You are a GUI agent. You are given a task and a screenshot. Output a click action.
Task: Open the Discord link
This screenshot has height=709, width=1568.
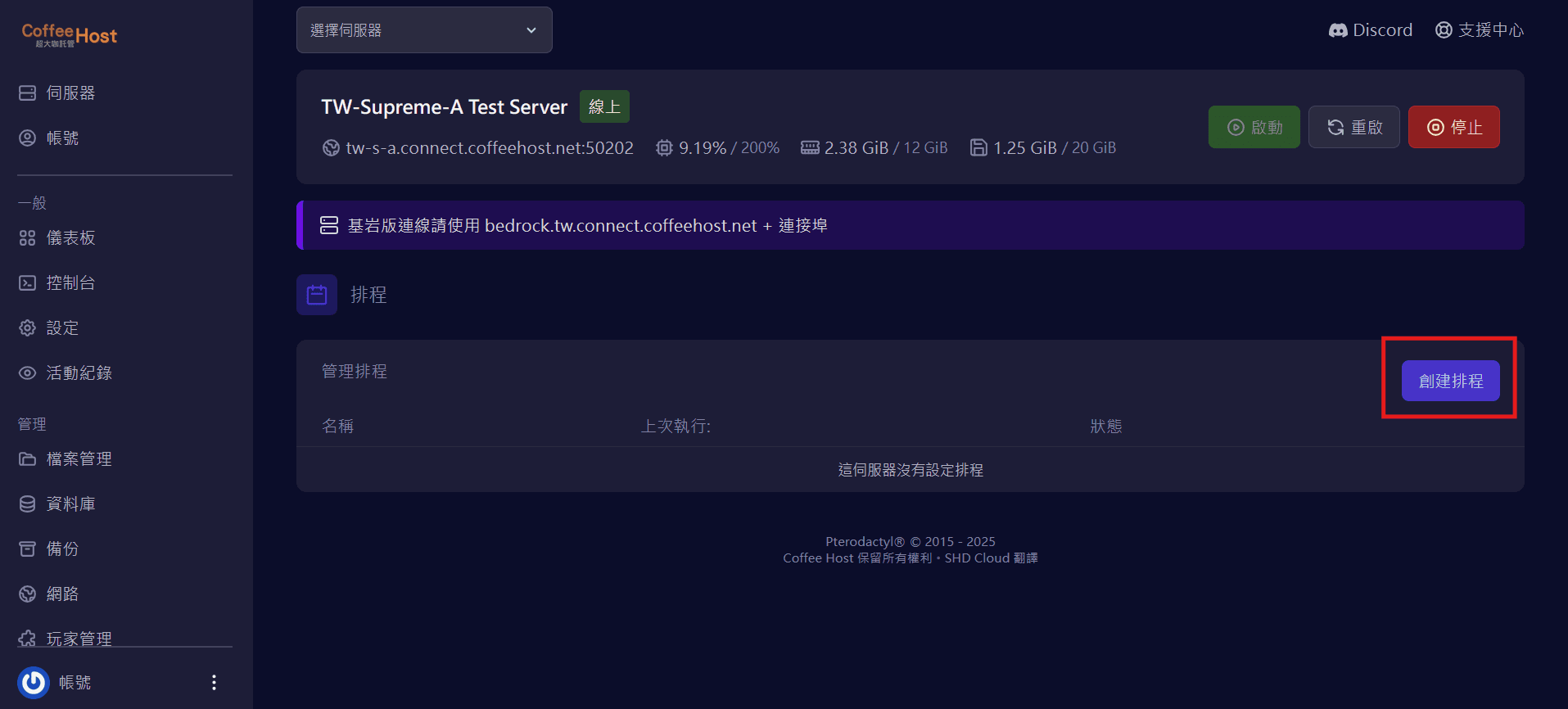[x=1371, y=30]
